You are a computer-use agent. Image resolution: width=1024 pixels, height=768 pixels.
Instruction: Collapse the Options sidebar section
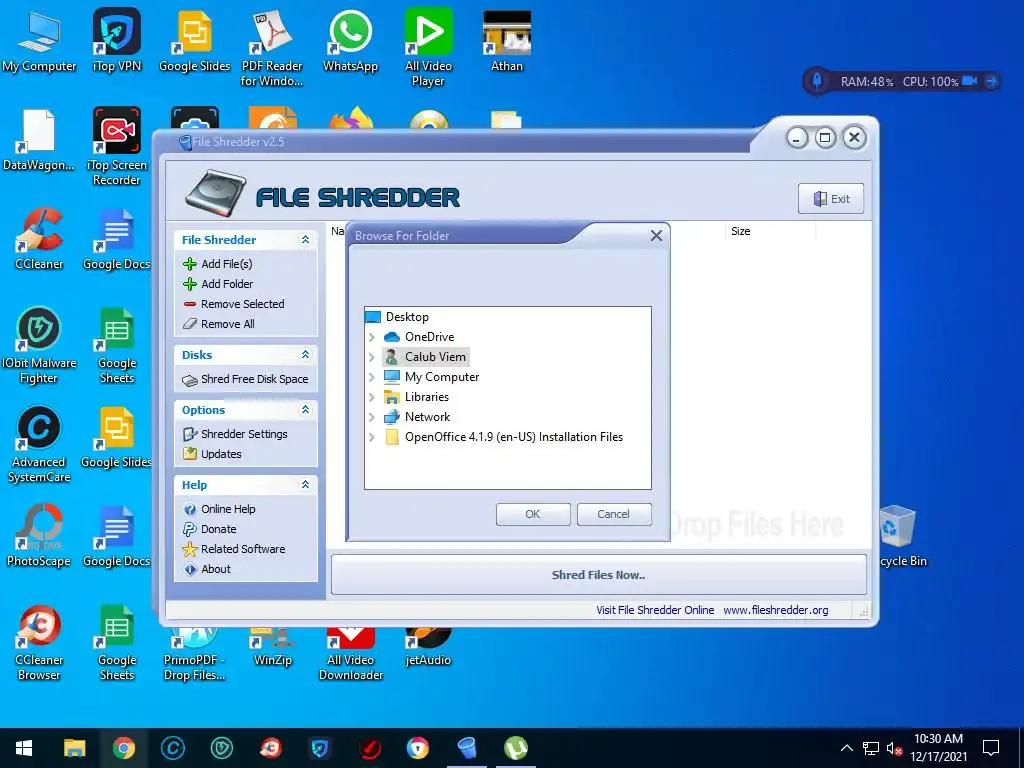coord(305,409)
